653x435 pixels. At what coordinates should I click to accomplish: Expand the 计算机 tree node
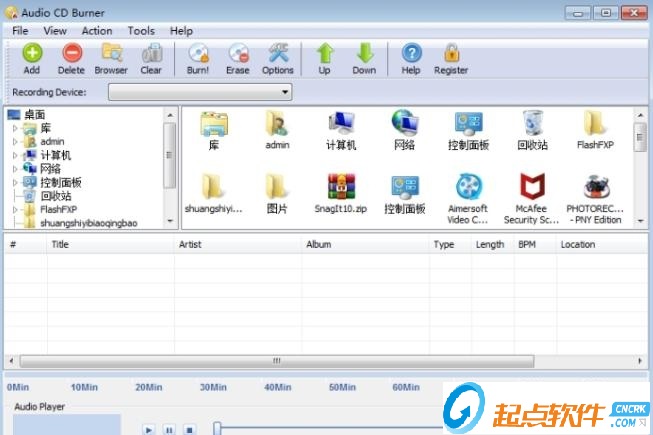pos(15,155)
